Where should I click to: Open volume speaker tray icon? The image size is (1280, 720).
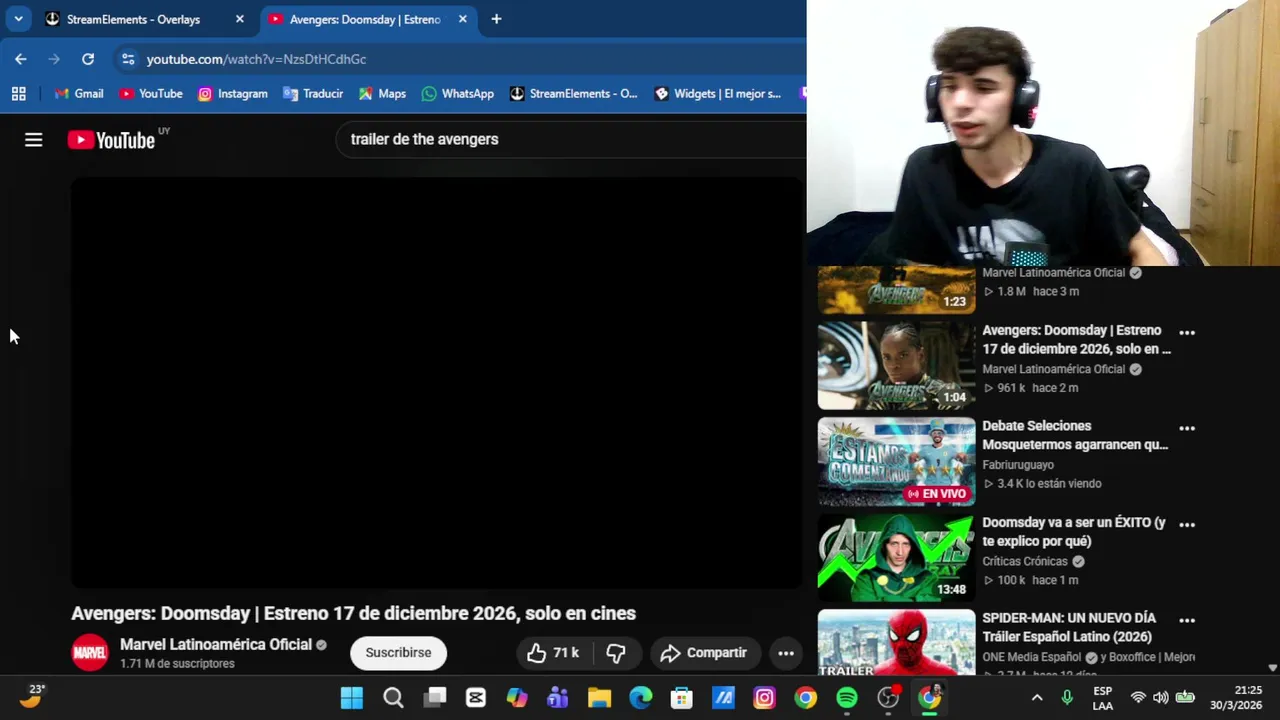click(x=1160, y=698)
